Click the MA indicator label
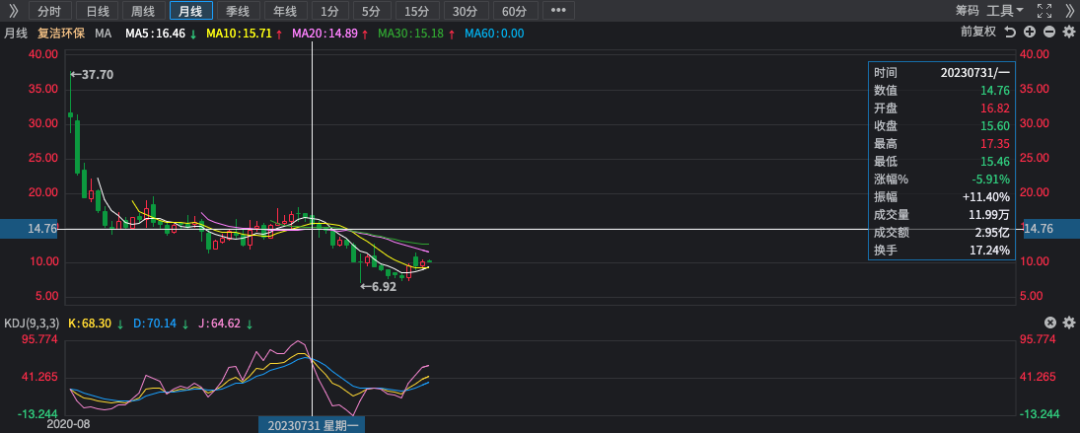Image resolution: width=1080 pixels, height=433 pixels. 103,33
